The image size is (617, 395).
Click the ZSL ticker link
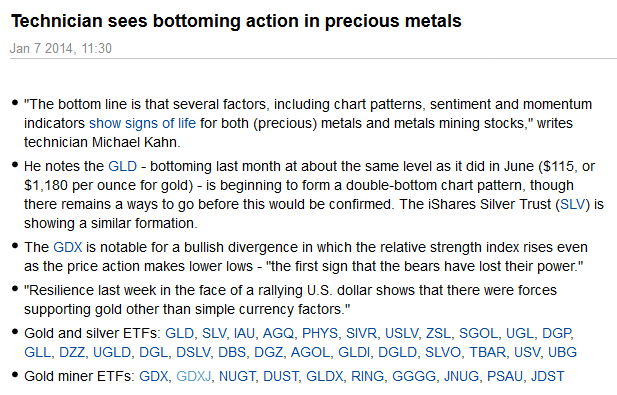click(438, 334)
